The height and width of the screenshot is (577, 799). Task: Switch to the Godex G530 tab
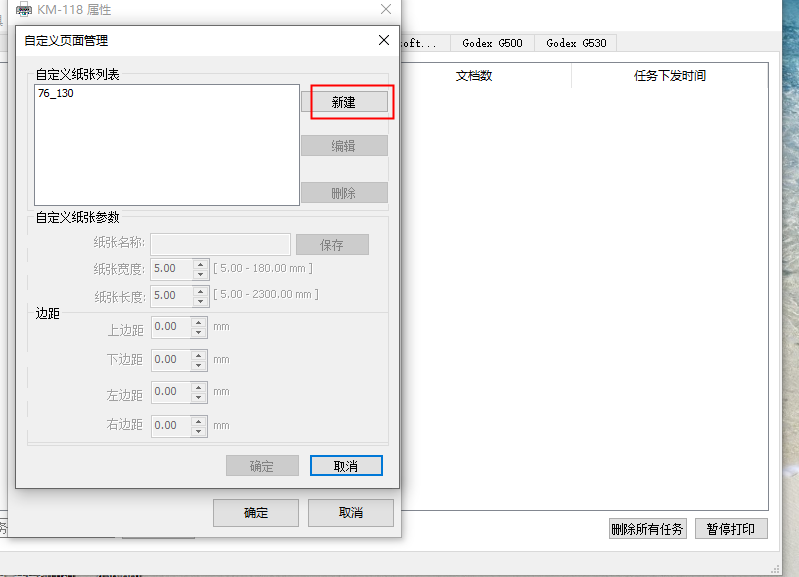coord(576,43)
